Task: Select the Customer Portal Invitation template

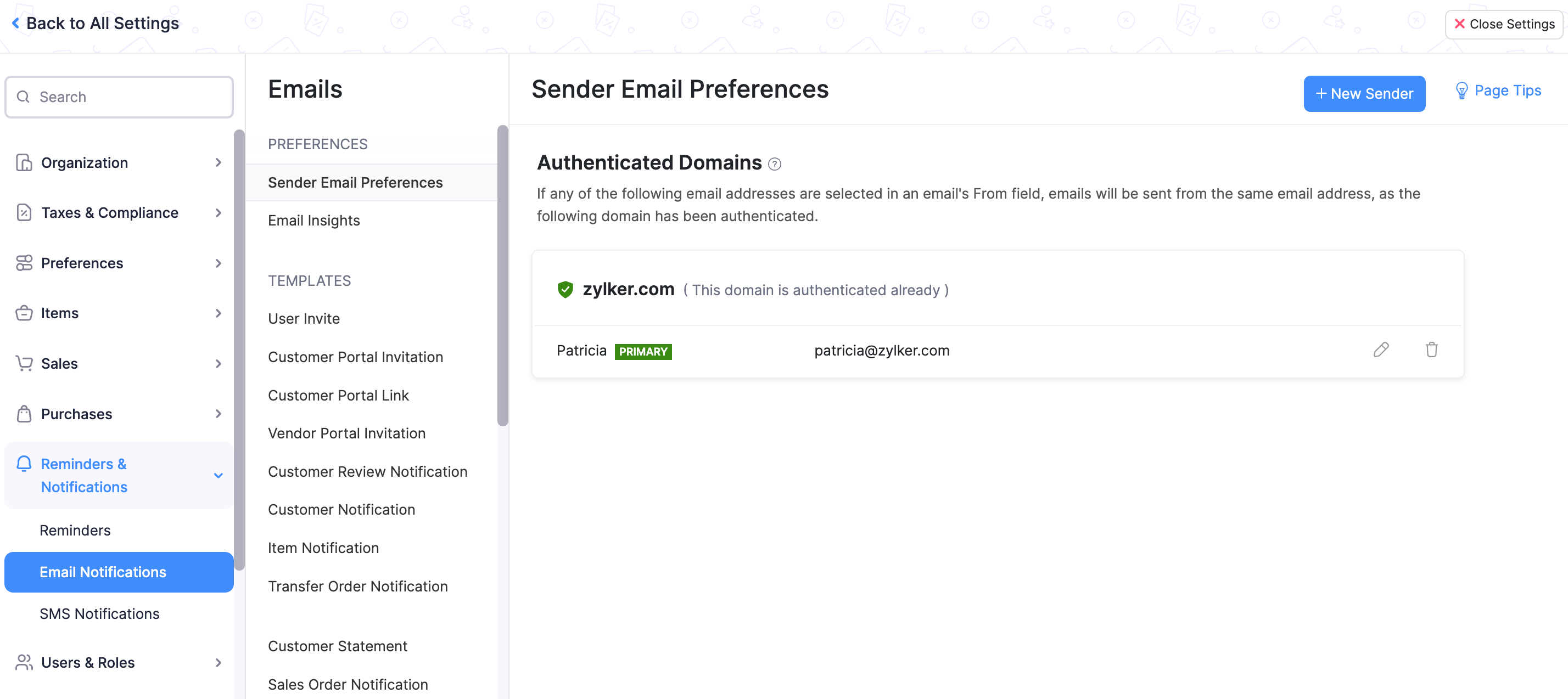Action: 355,357
